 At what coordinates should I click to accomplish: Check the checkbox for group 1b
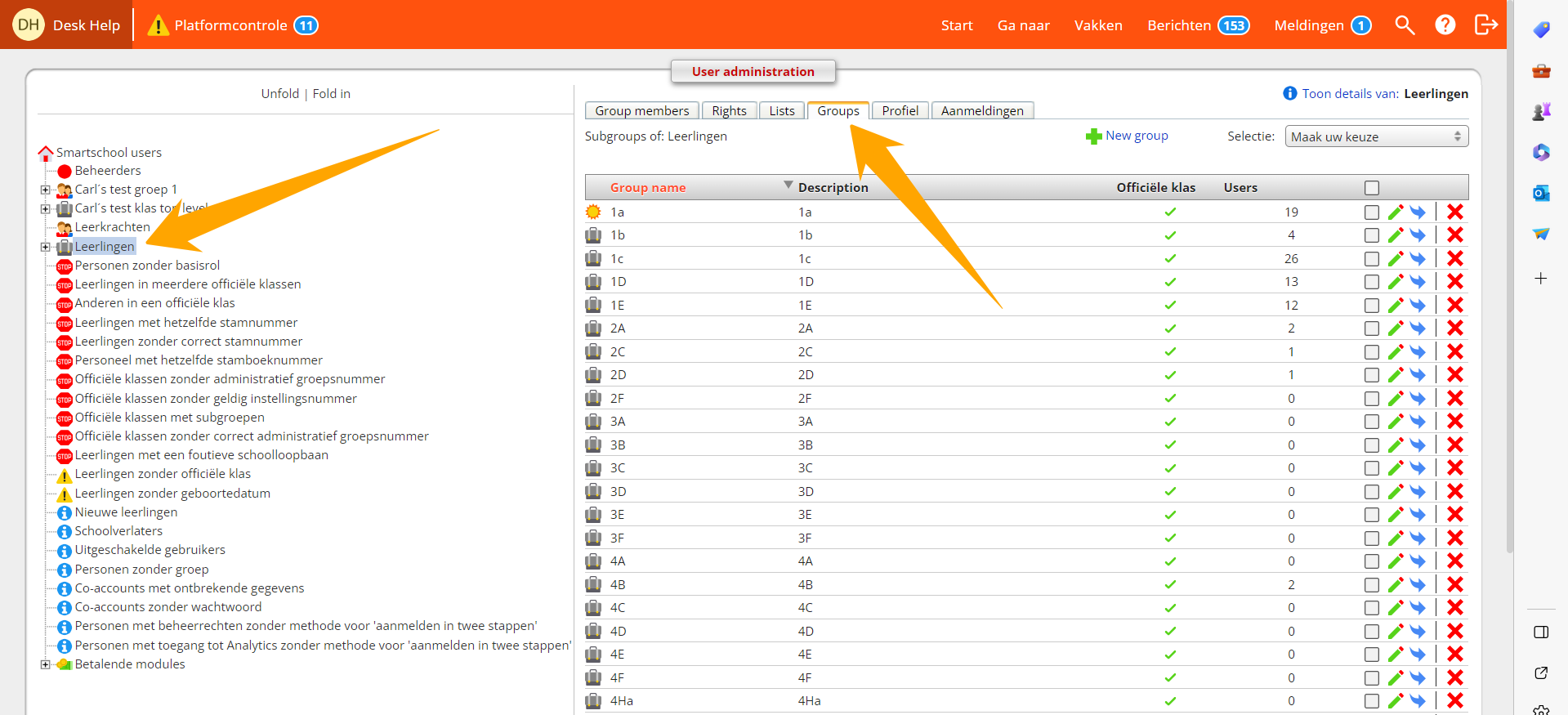(x=1371, y=235)
